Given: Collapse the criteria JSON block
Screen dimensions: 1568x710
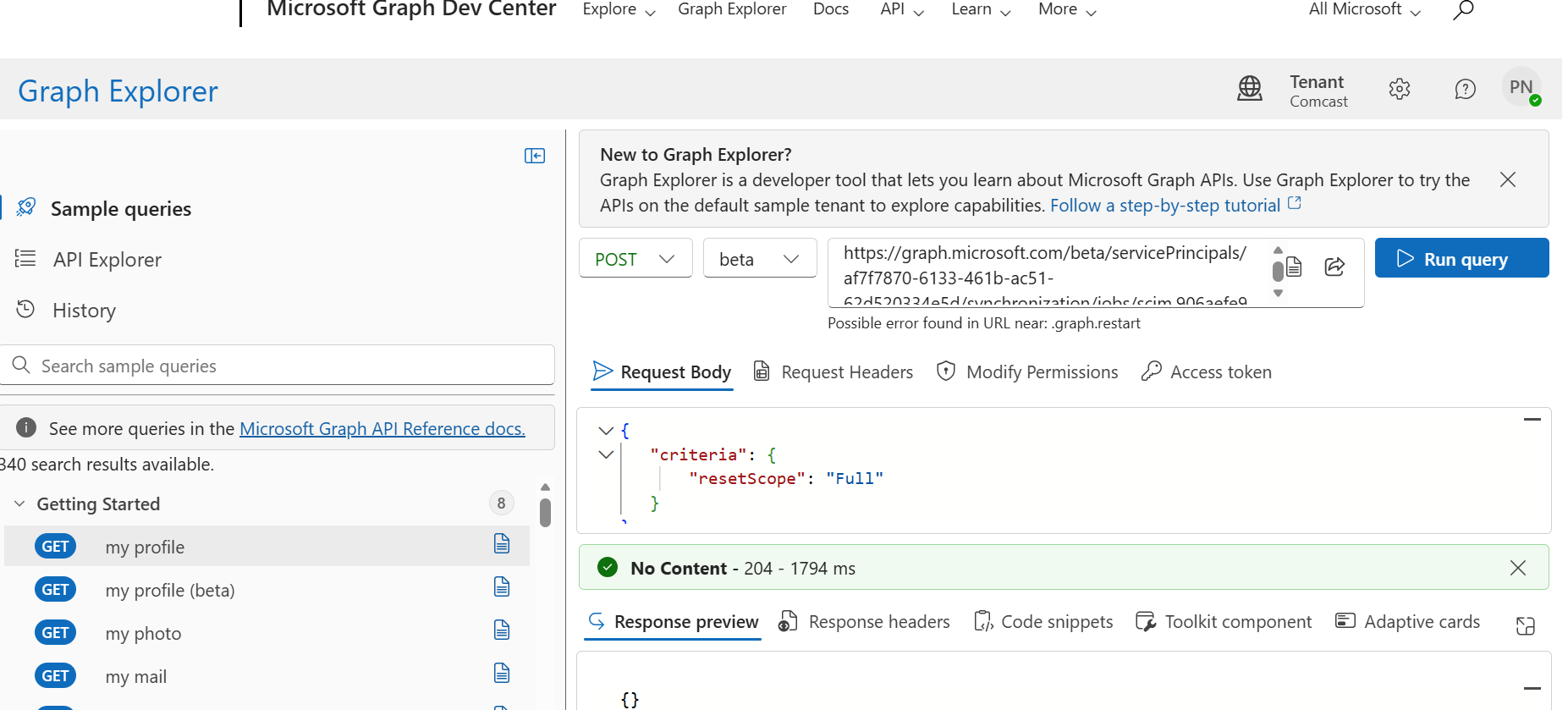Looking at the screenshot, I should point(606,454).
